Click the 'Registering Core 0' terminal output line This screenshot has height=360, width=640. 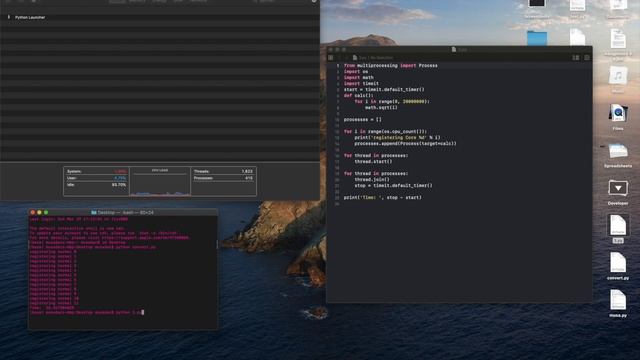tap(53, 252)
